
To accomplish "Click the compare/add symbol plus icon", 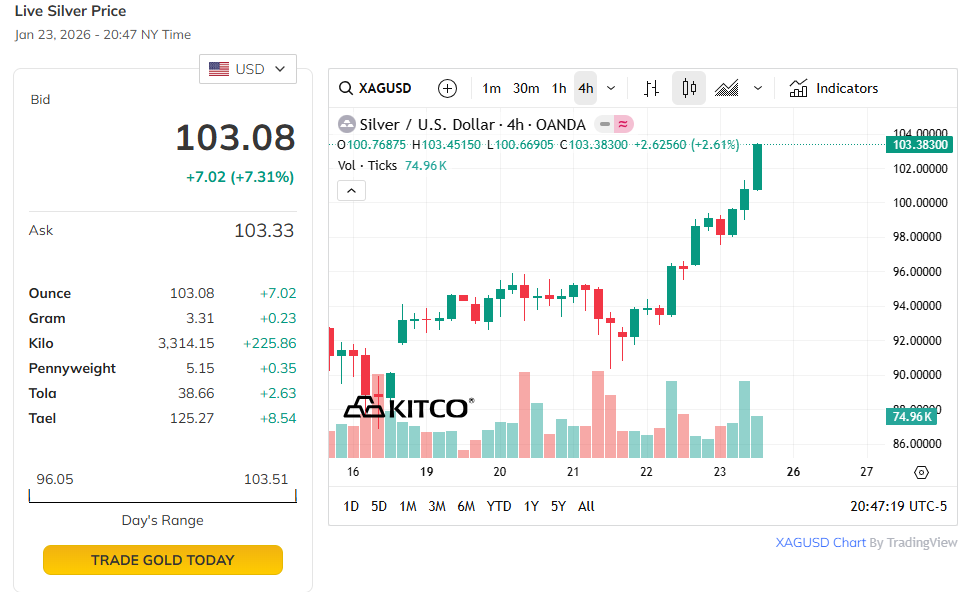I will [x=448, y=88].
